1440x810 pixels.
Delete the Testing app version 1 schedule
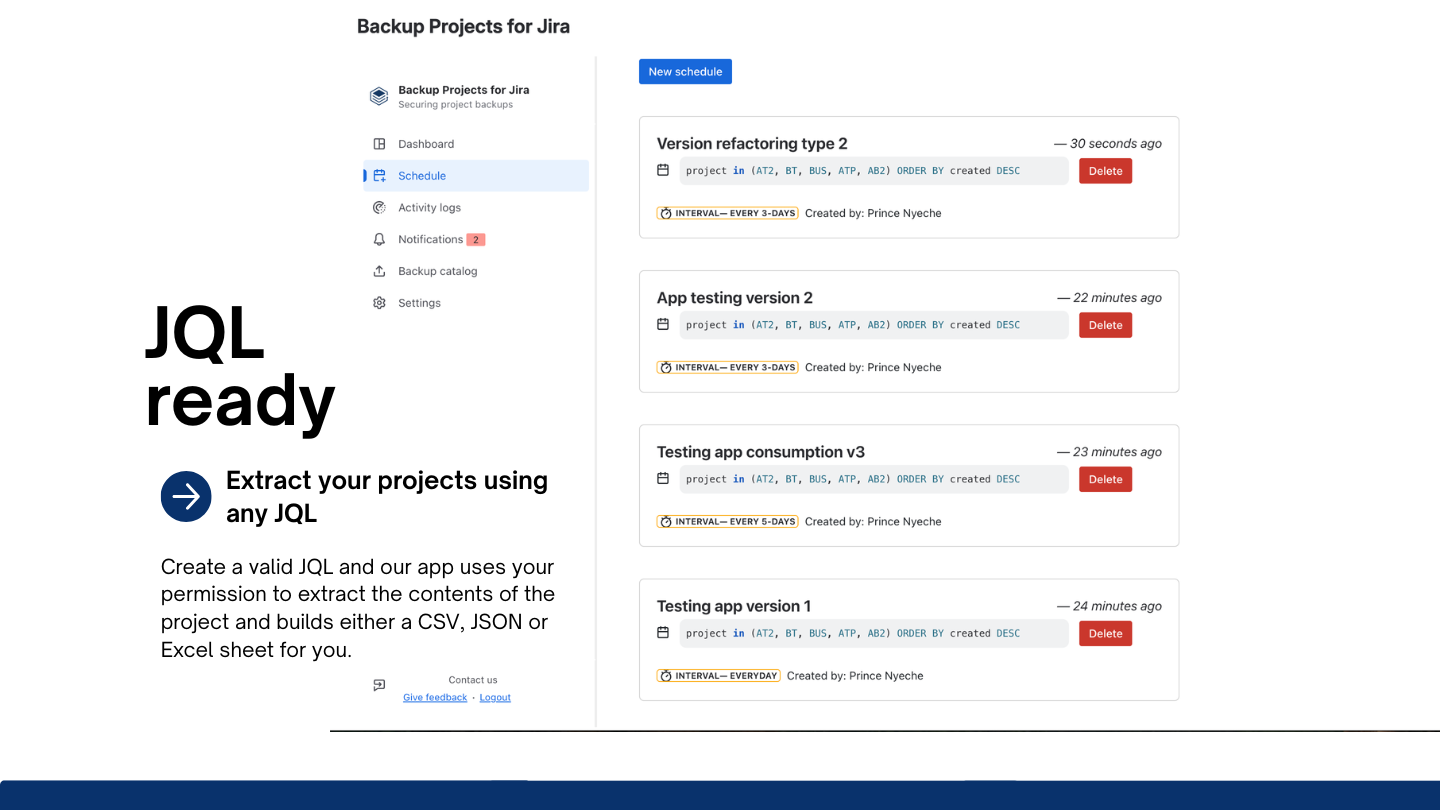click(1105, 633)
